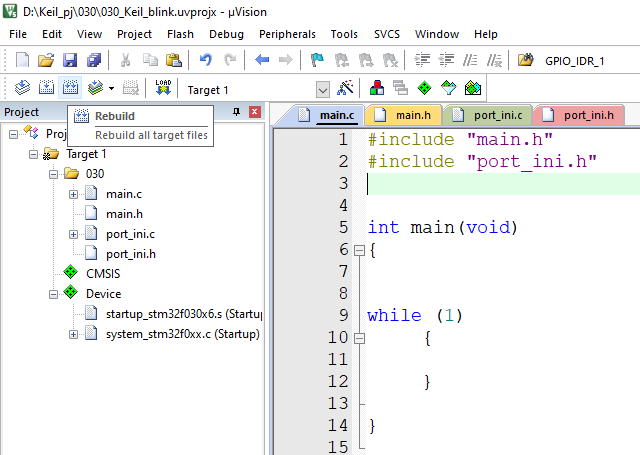Open the Edit menu

[x=52, y=34]
